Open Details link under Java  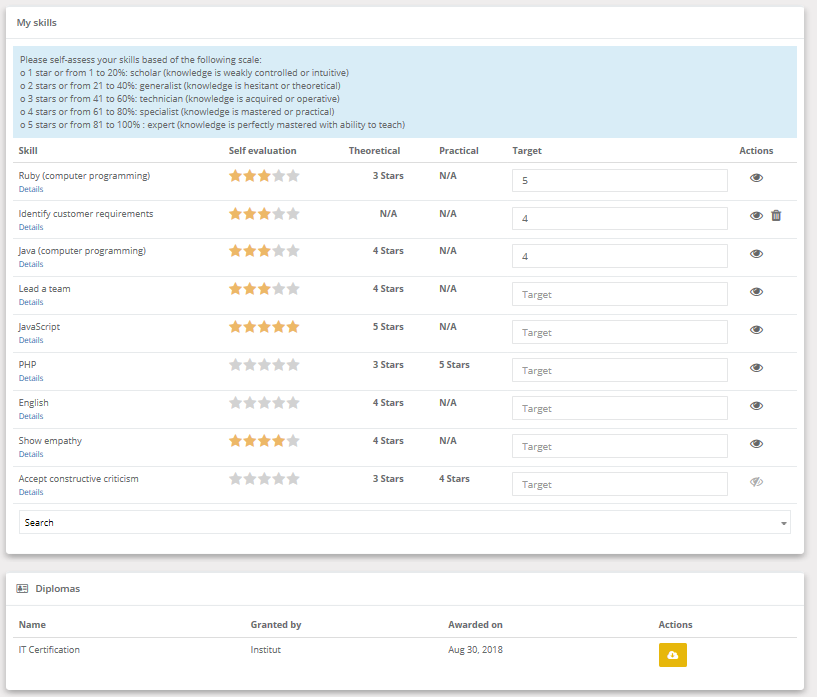[x=31, y=264]
